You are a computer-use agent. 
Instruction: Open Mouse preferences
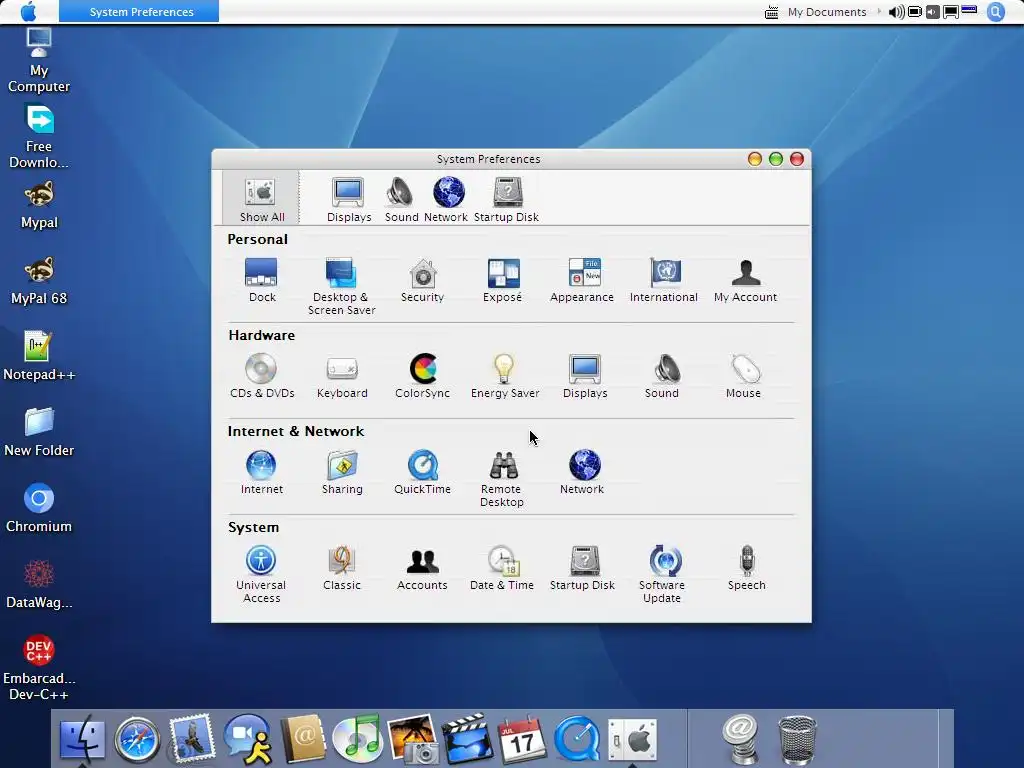pos(744,376)
